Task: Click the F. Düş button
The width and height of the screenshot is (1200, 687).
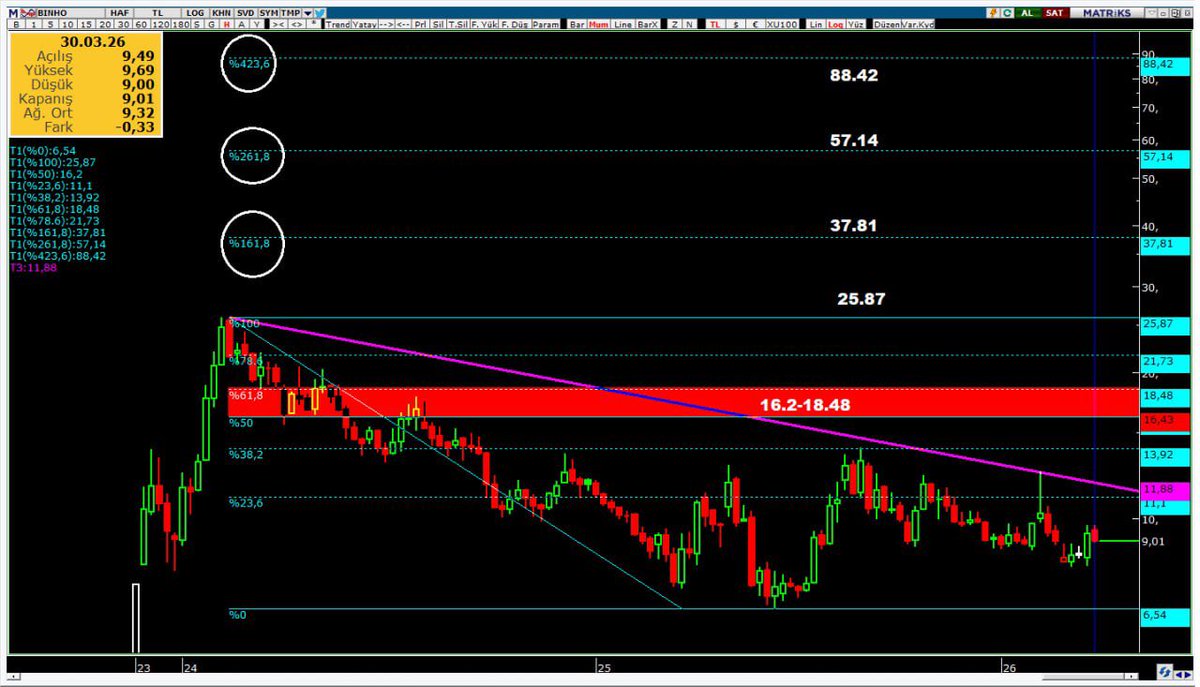Action: [515, 24]
